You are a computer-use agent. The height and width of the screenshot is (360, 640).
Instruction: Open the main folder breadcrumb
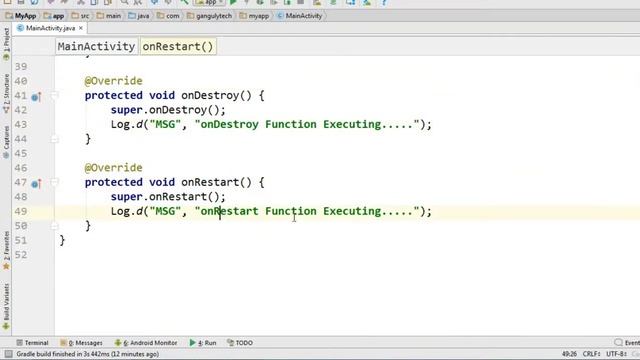point(109,16)
